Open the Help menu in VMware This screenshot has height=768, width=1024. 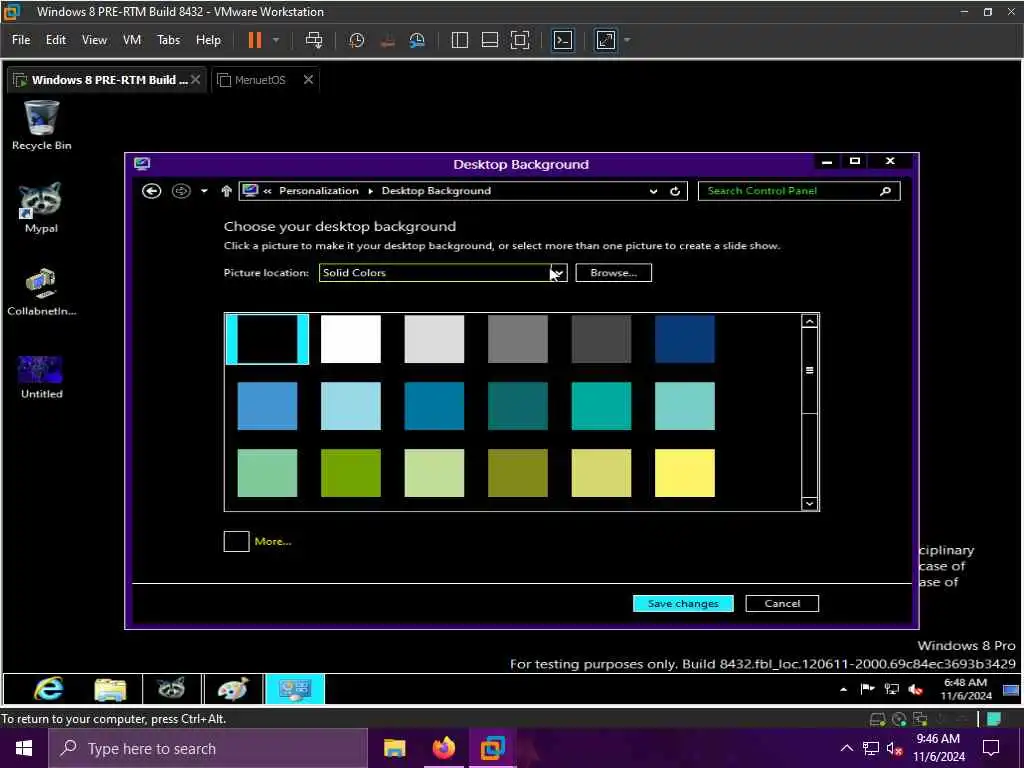208,40
